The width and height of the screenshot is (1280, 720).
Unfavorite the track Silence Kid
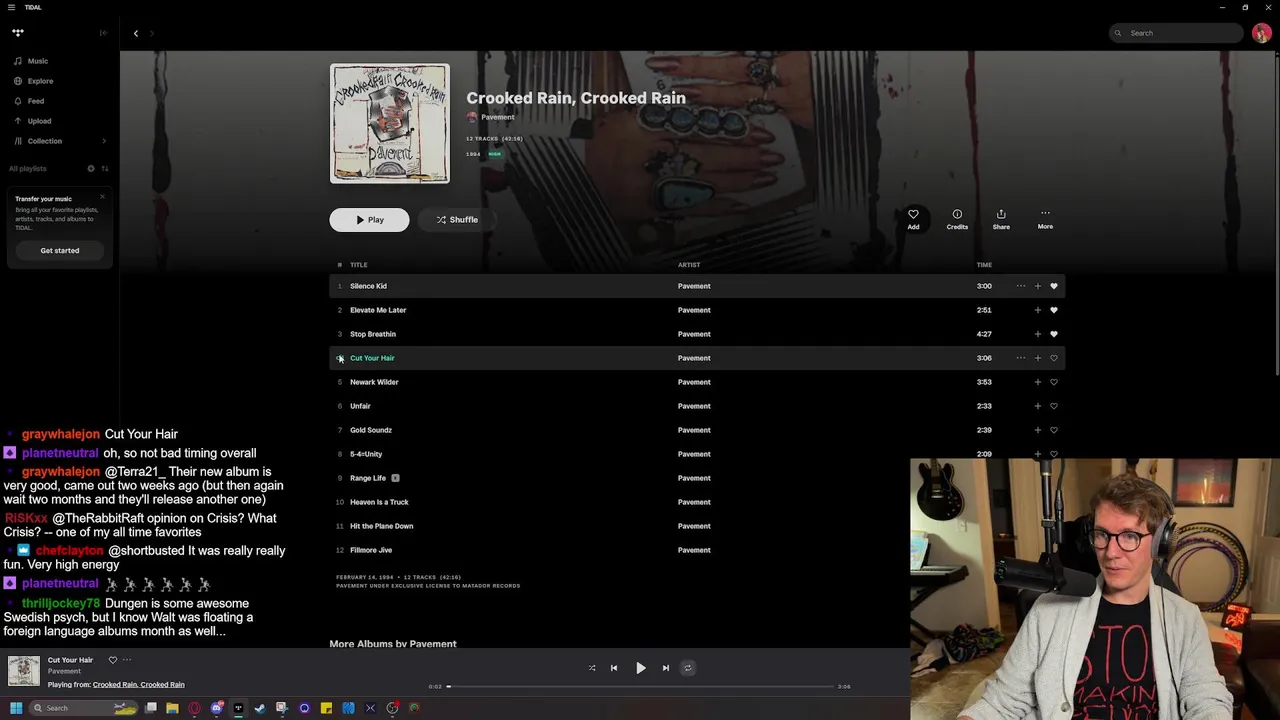(1054, 286)
